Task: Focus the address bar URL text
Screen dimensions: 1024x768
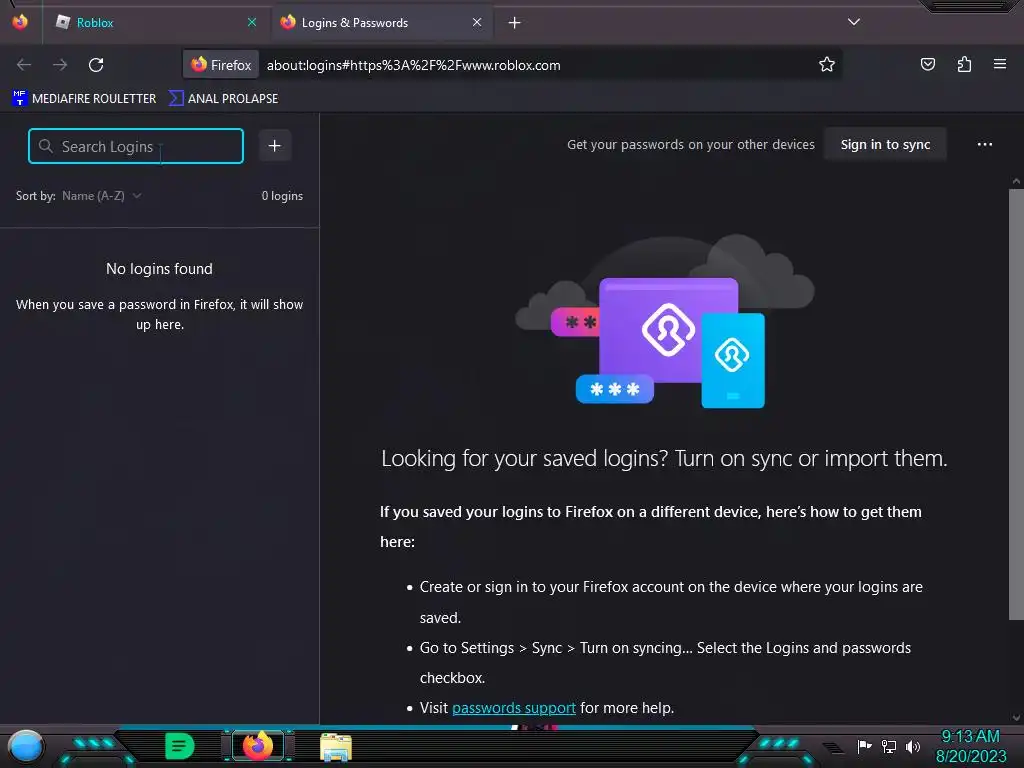Action: coord(413,65)
